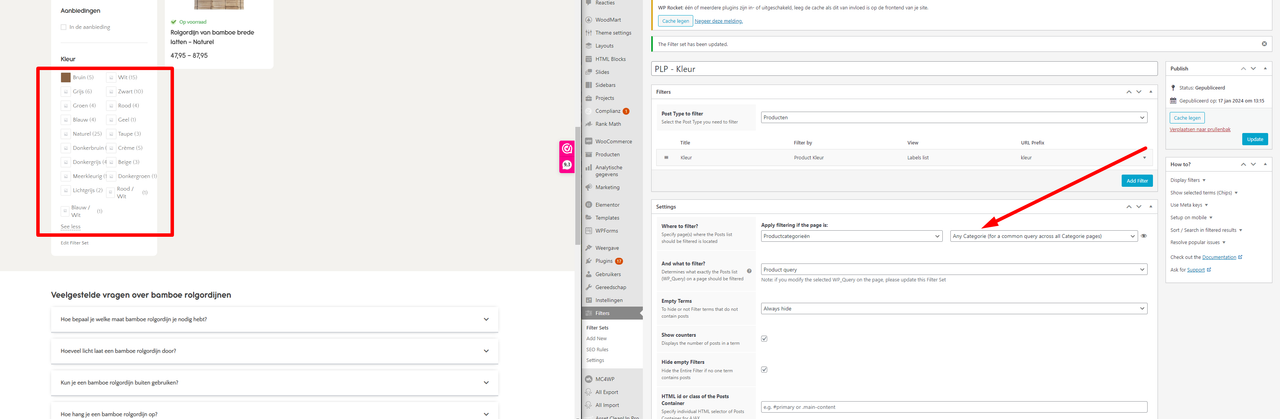Screen dimensions: 1280x419
Task: Open Weergave menu item
Action: click(x=607, y=247)
